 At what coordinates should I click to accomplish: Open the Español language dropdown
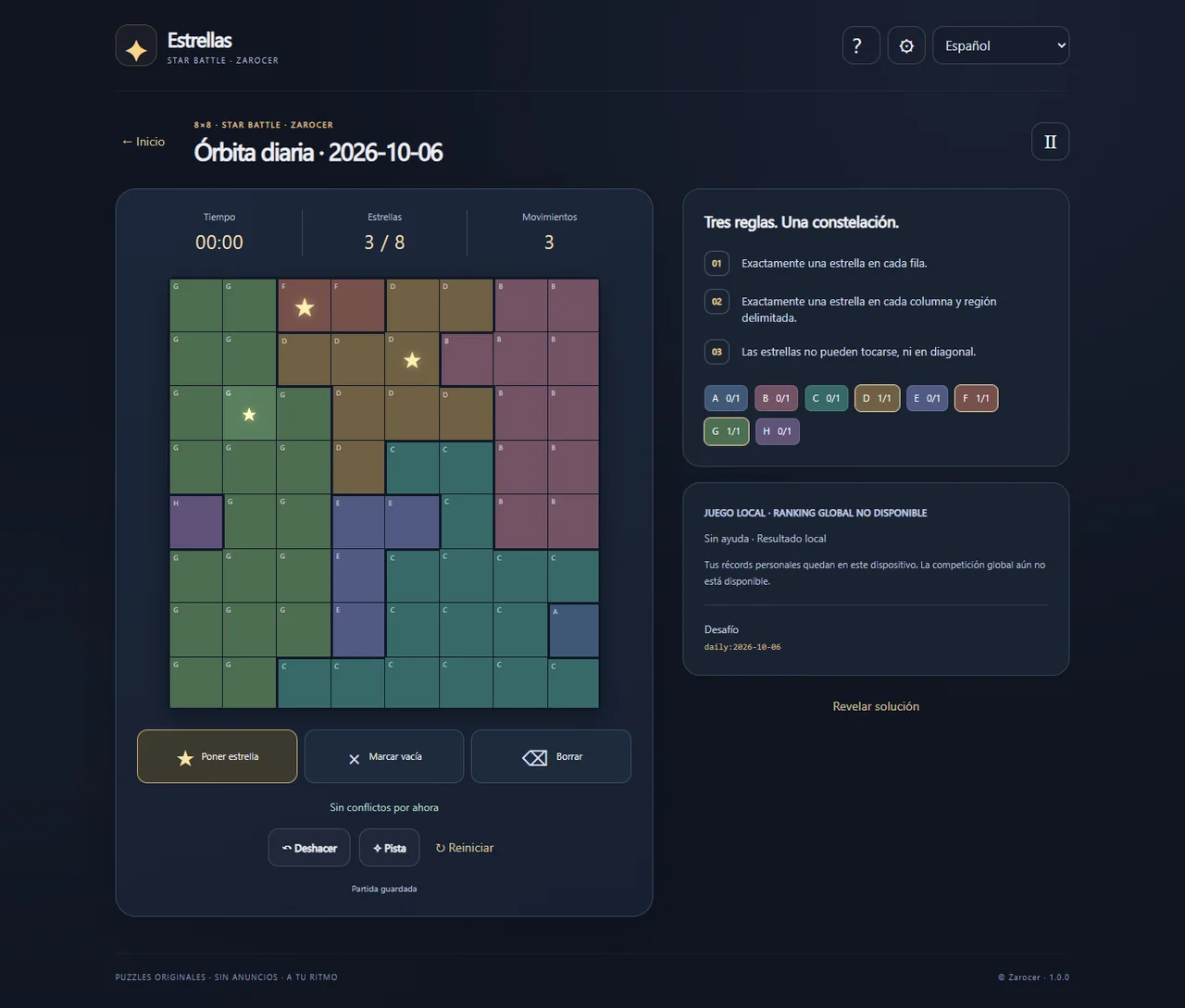(x=1001, y=45)
